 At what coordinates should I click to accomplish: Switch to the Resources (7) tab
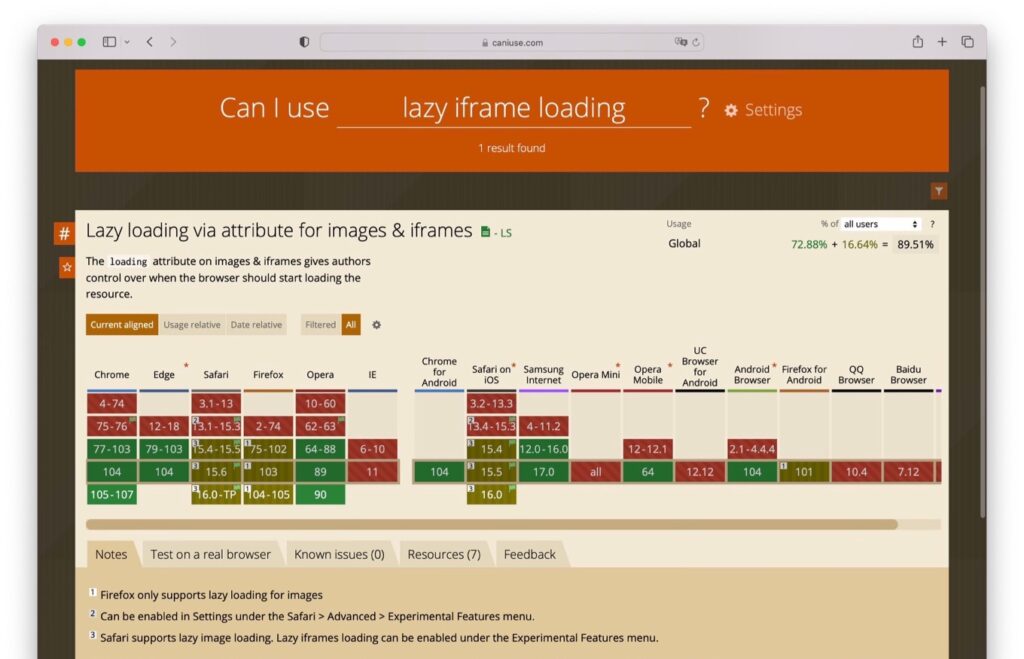pyautogui.click(x=444, y=554)
